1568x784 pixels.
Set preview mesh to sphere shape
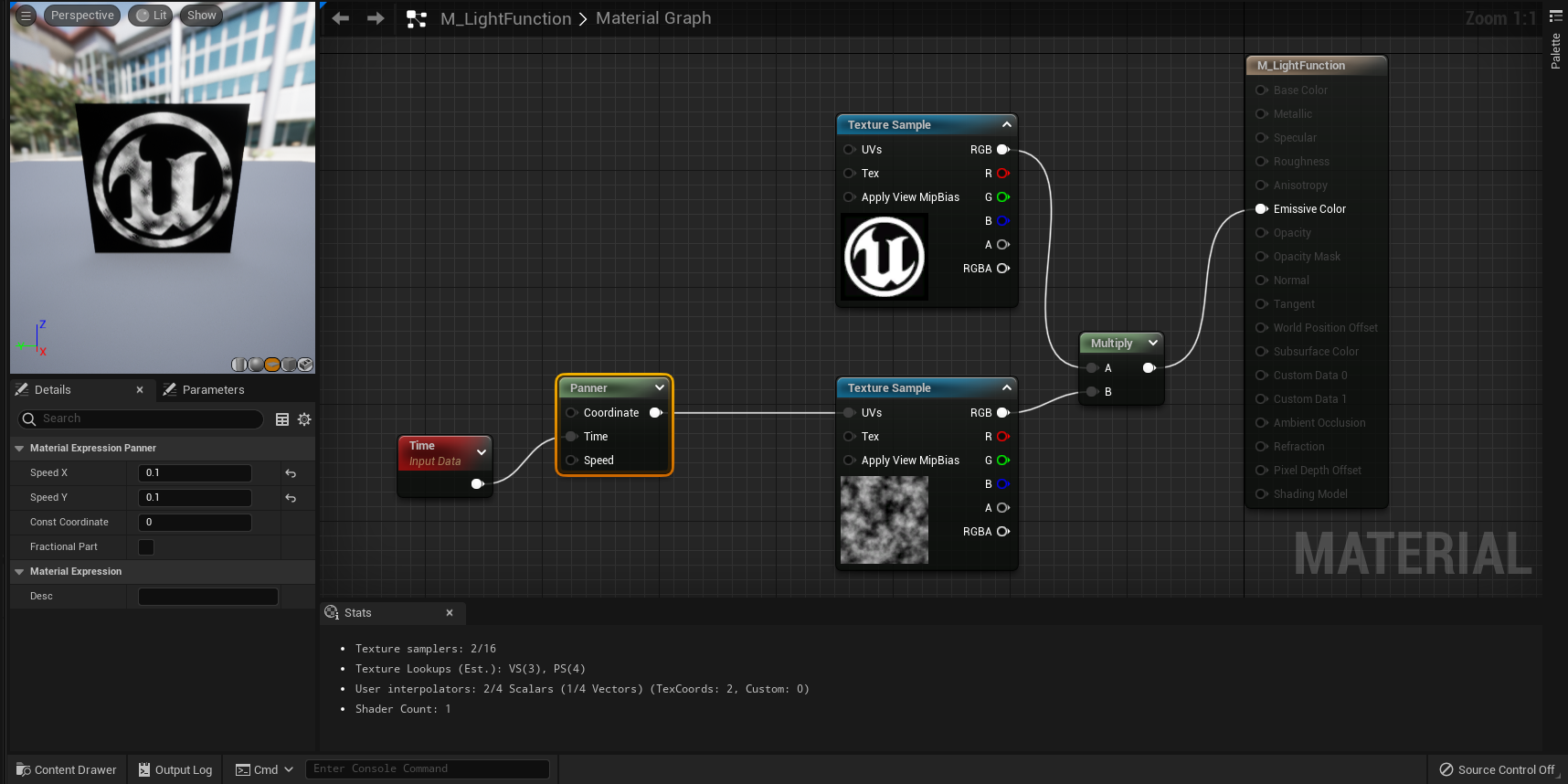[x=256, y=365]
